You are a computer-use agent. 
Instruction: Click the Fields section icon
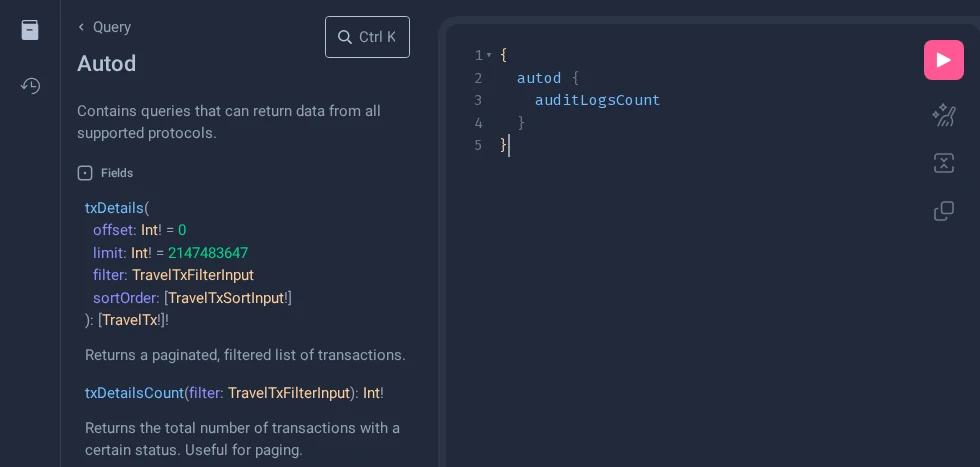tap(85, 173)
